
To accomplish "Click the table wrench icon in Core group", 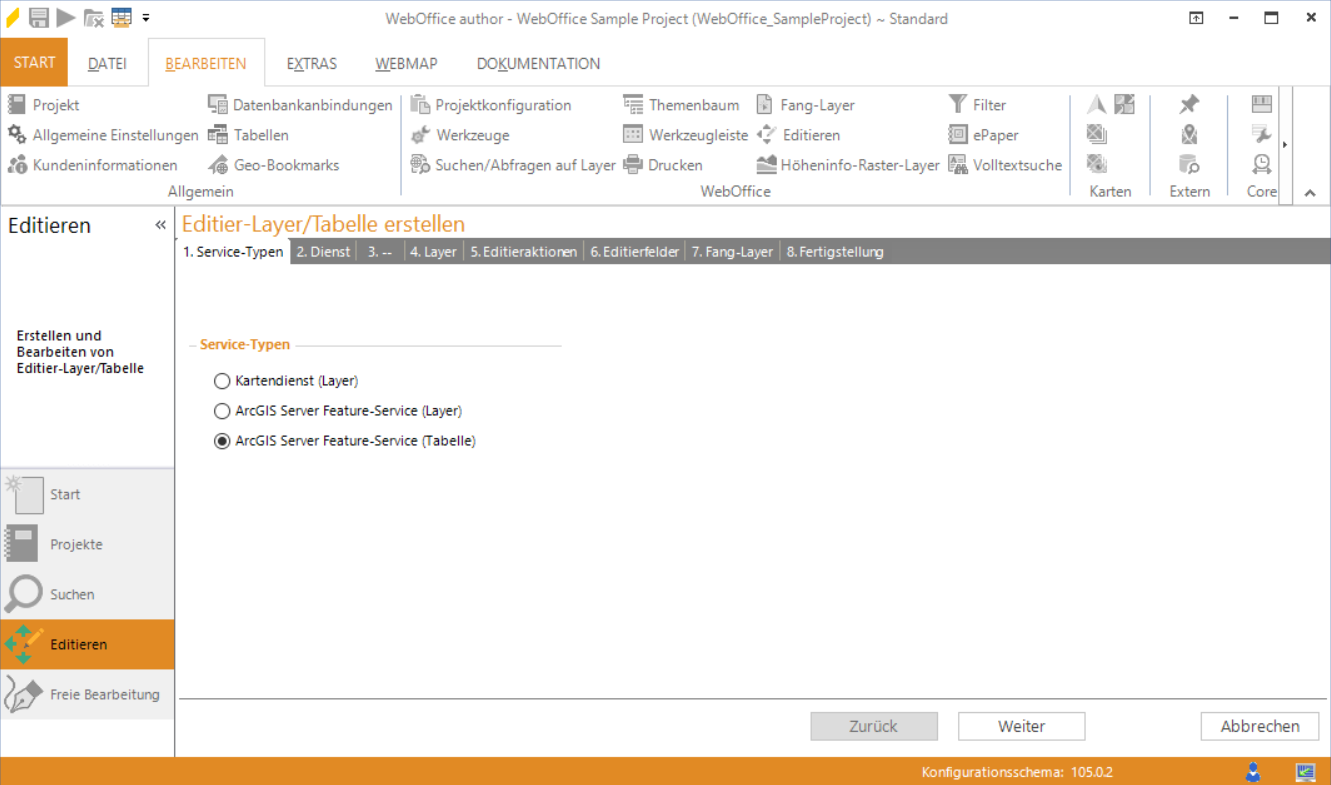I will point(1262,134).
